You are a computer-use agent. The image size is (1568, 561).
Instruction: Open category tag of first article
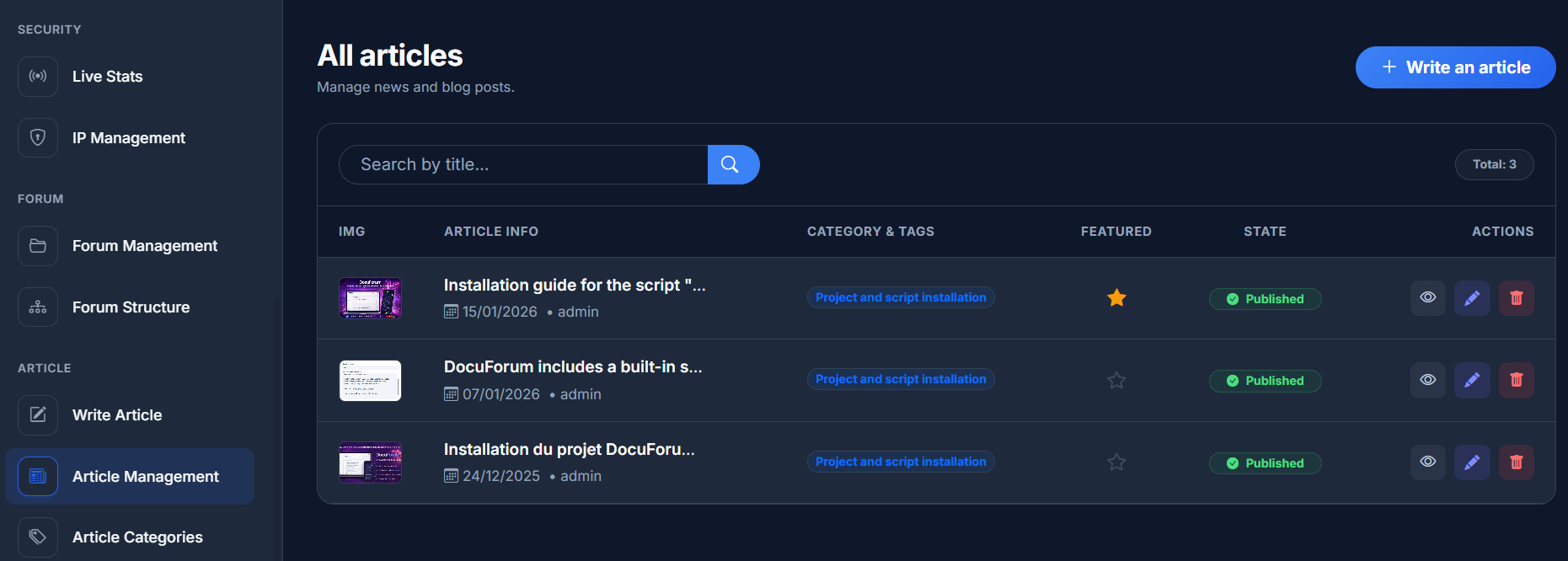pyautogui.click(x=900, y=298)
